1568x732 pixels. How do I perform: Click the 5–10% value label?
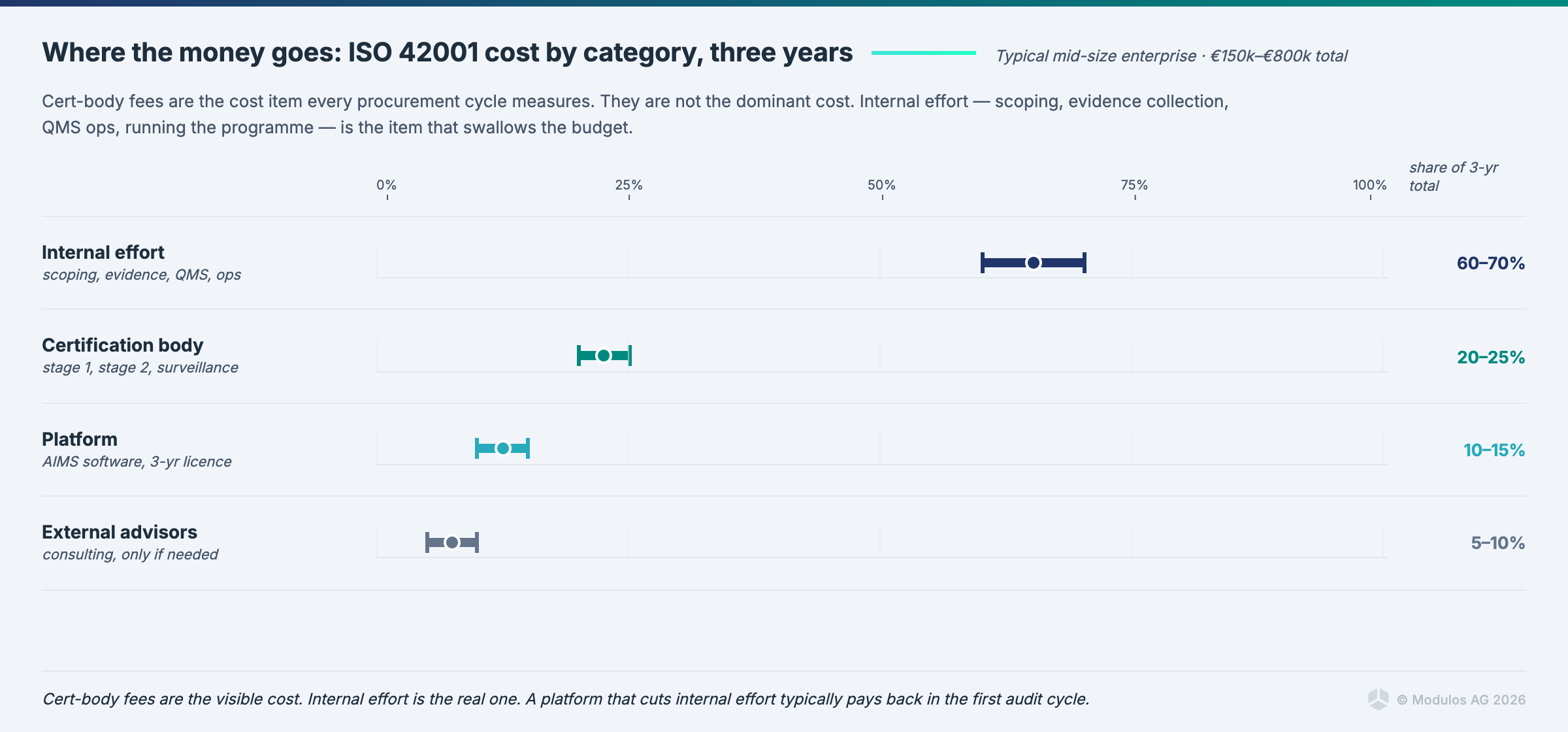pos(1497,543)
